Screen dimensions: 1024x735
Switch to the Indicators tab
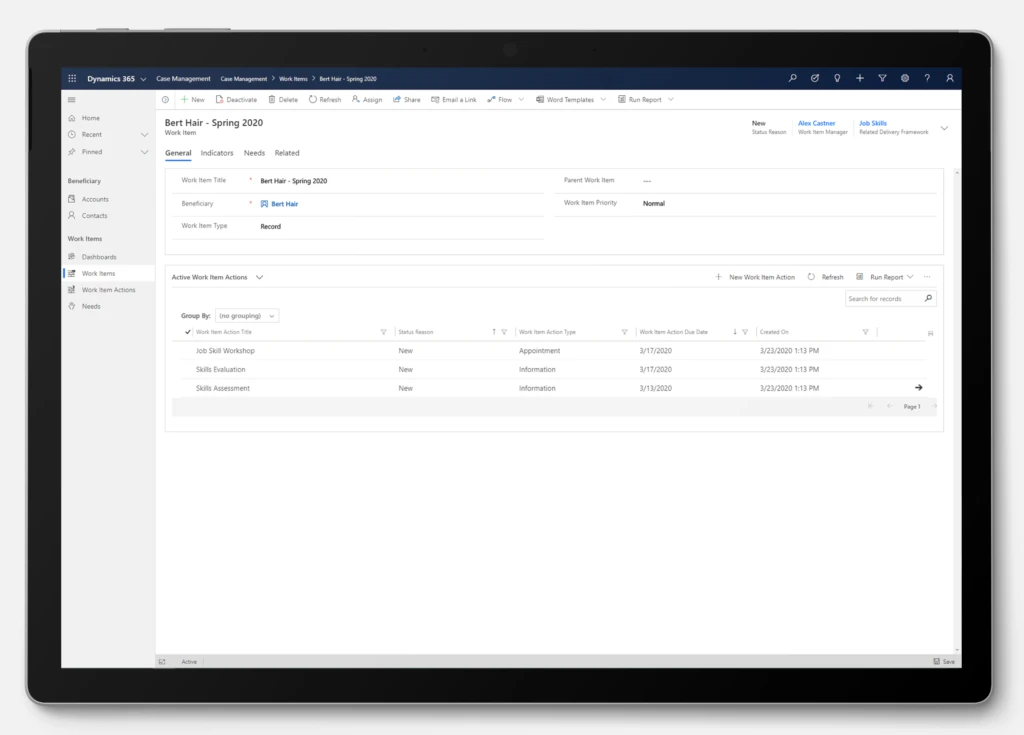[217, 153]
